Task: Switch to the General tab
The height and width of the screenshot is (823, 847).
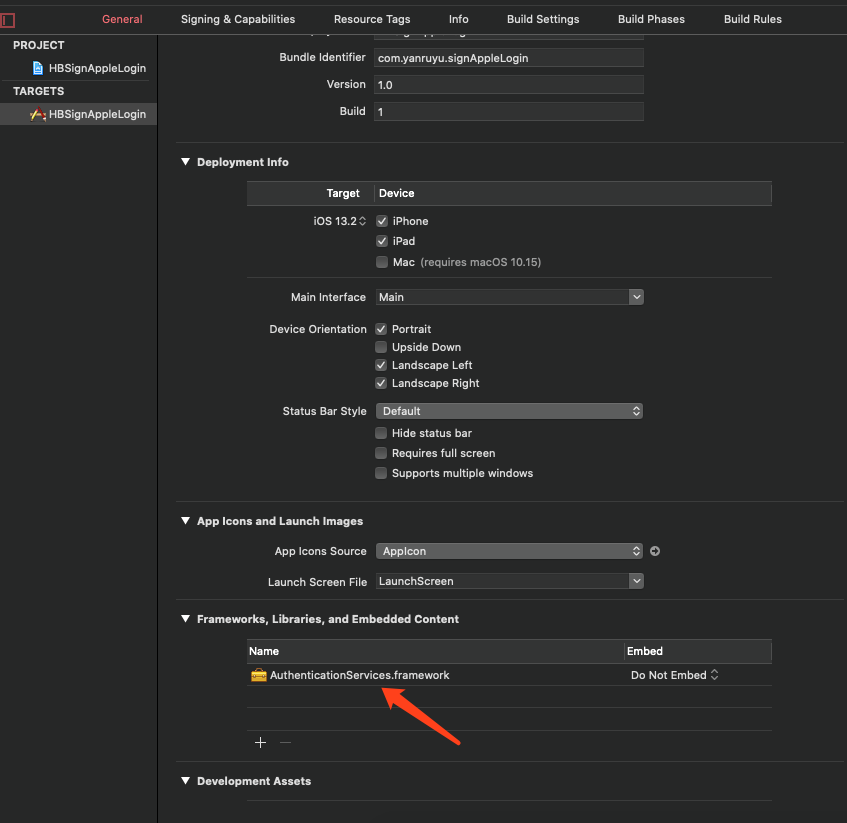Action: (122, 19)
